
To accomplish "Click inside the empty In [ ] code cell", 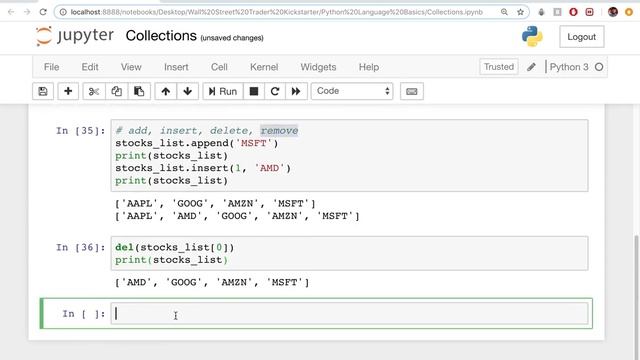I will pos(349,313).
